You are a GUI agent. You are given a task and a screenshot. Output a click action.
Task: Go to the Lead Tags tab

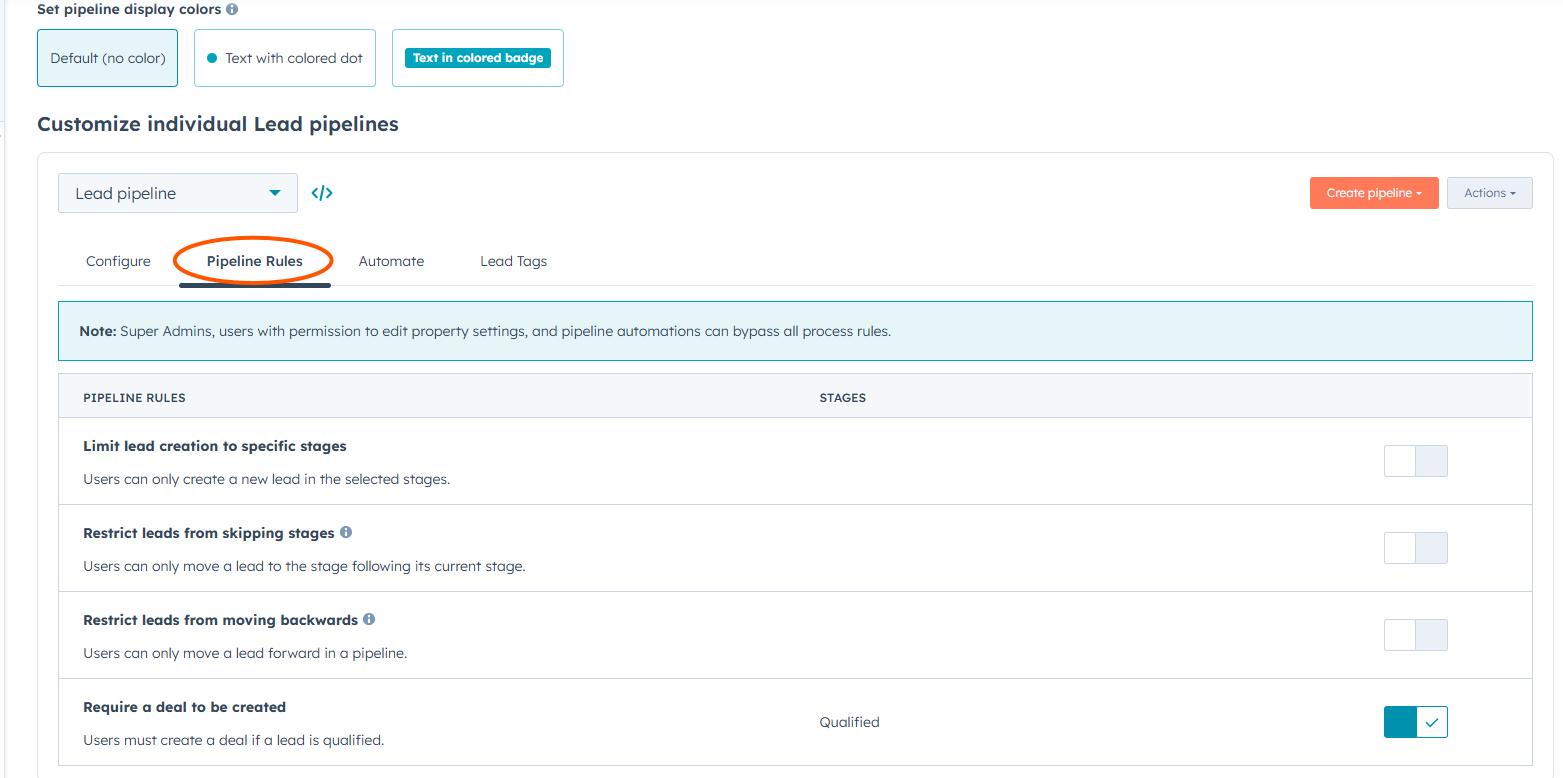pyautogui.click(x=513, y=261)
